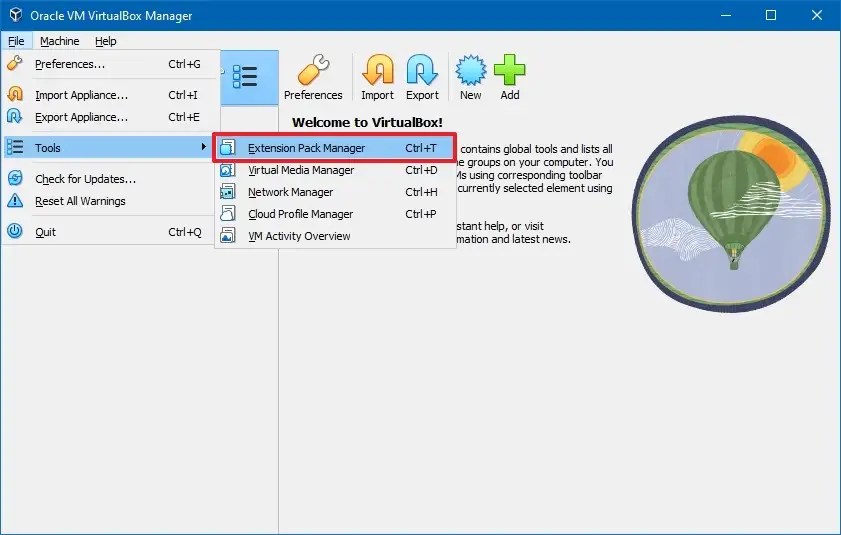Click the Extension Pack Manager icon
This screenshot has width=841, height=535.
228,148
